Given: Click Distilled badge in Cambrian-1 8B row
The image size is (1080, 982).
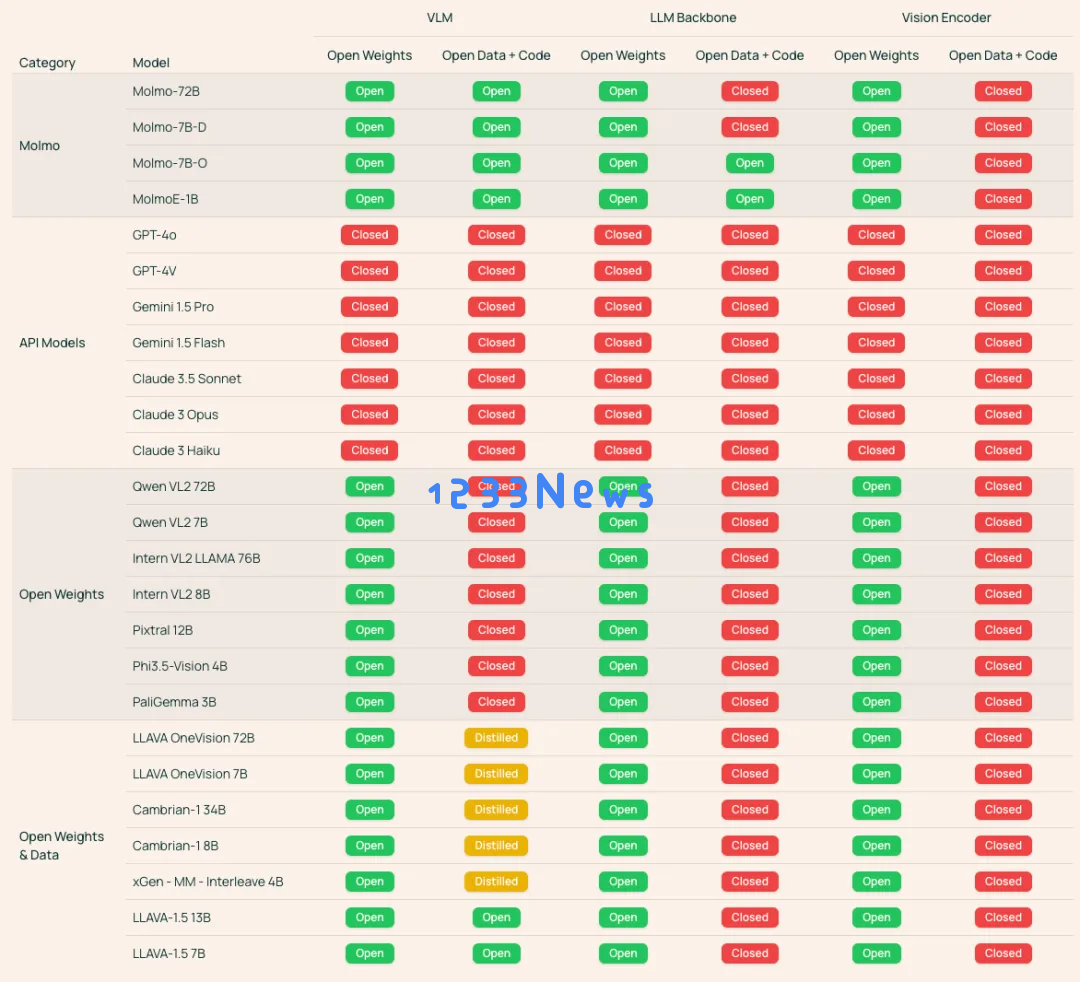Looking at the screenshot, I should [496, 846].
